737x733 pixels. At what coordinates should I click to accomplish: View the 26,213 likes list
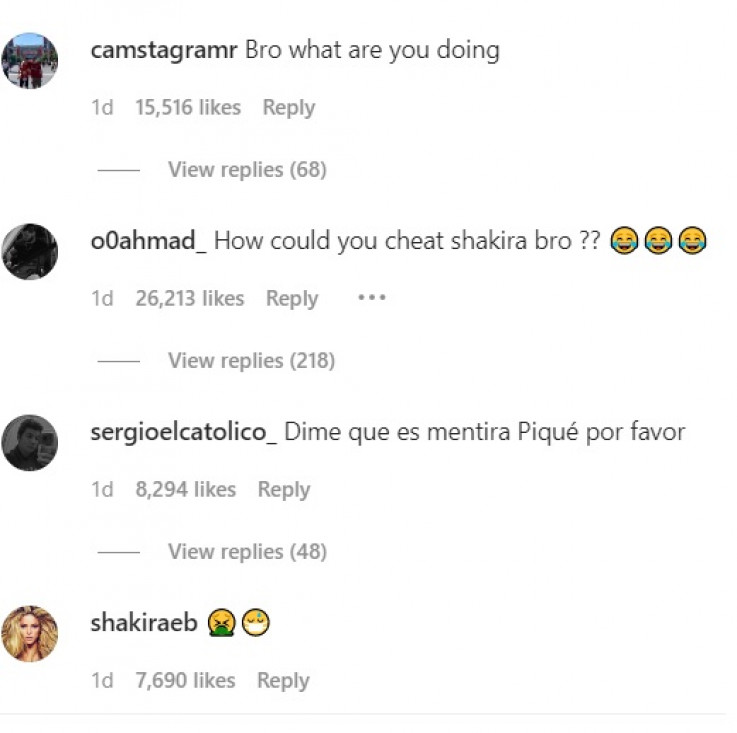tap(190, 298)
